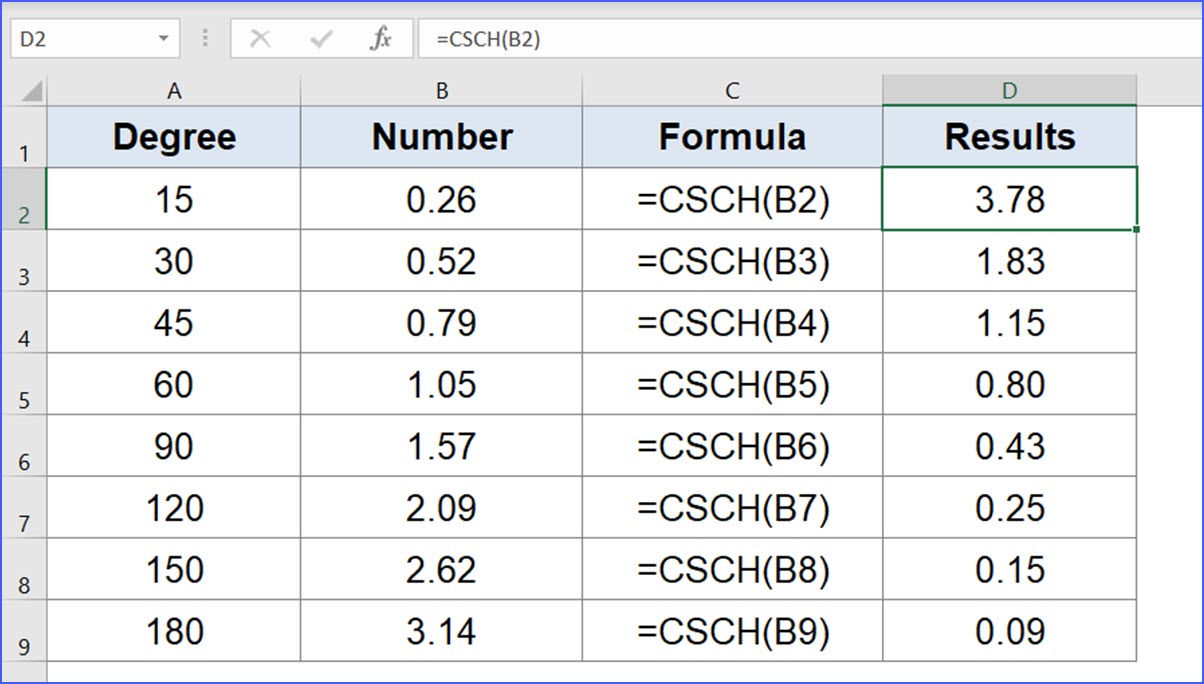
Task: Select column header A
Action: pos(174,90)
